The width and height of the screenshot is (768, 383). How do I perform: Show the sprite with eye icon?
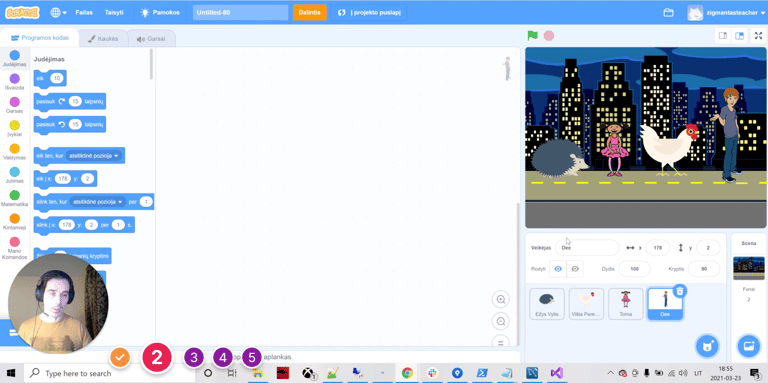click(x=558, y=269)
